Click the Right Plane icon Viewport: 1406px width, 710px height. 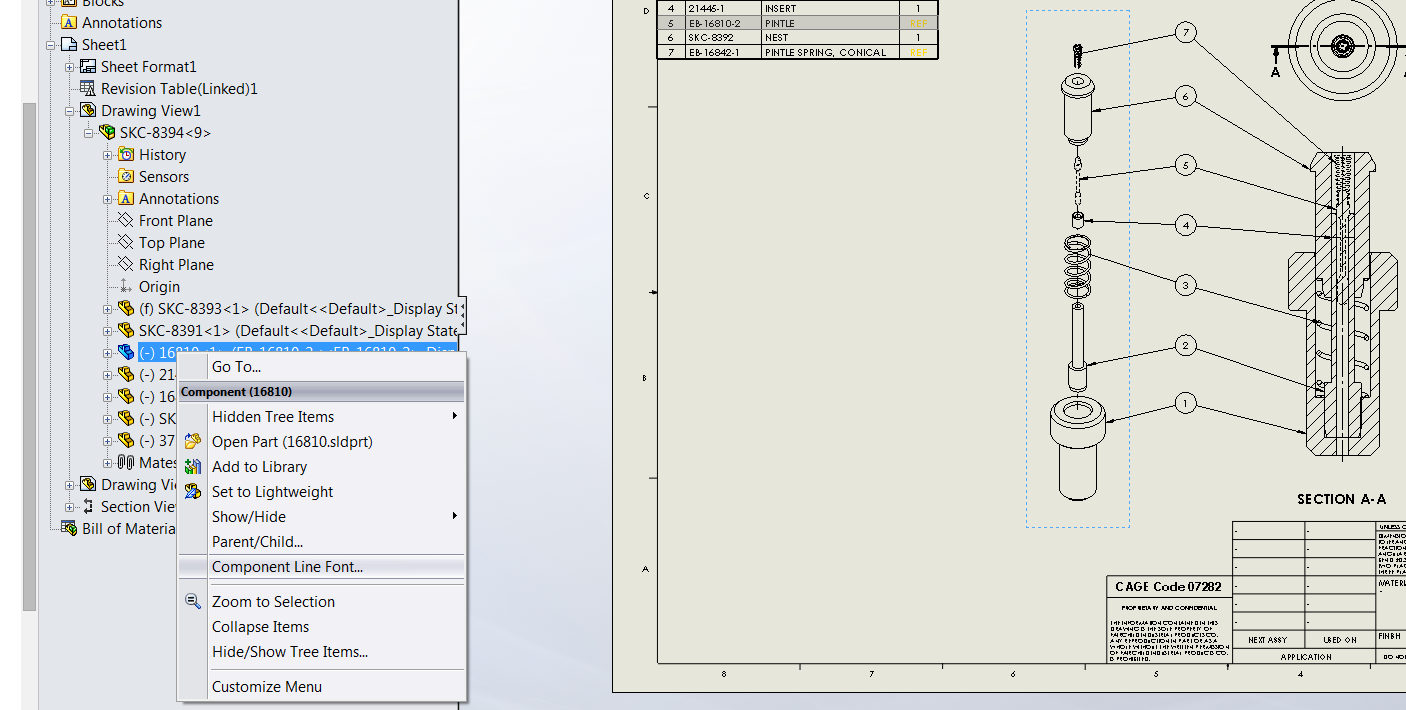126,264
